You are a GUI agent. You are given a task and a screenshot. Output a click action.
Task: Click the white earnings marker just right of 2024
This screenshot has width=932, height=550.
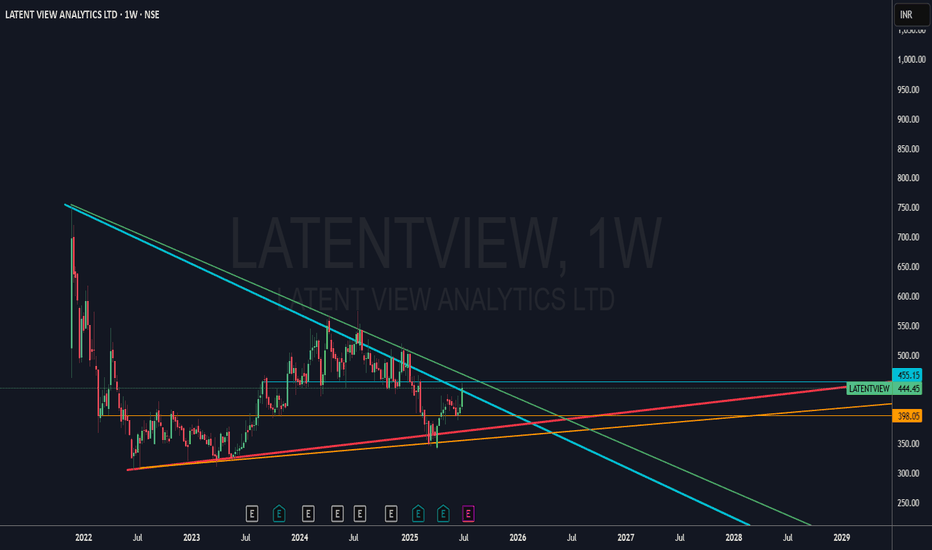pos(308,513)
